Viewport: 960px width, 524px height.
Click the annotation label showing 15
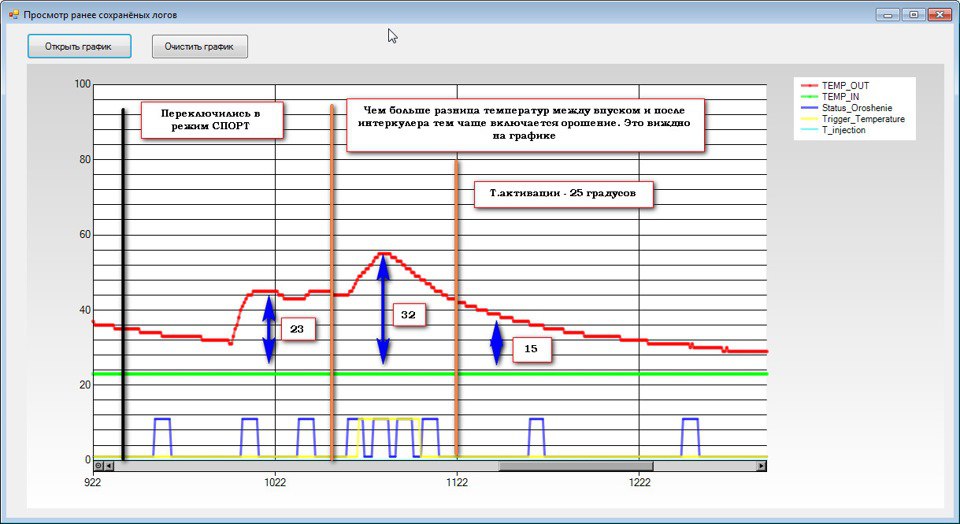[530, 349]
